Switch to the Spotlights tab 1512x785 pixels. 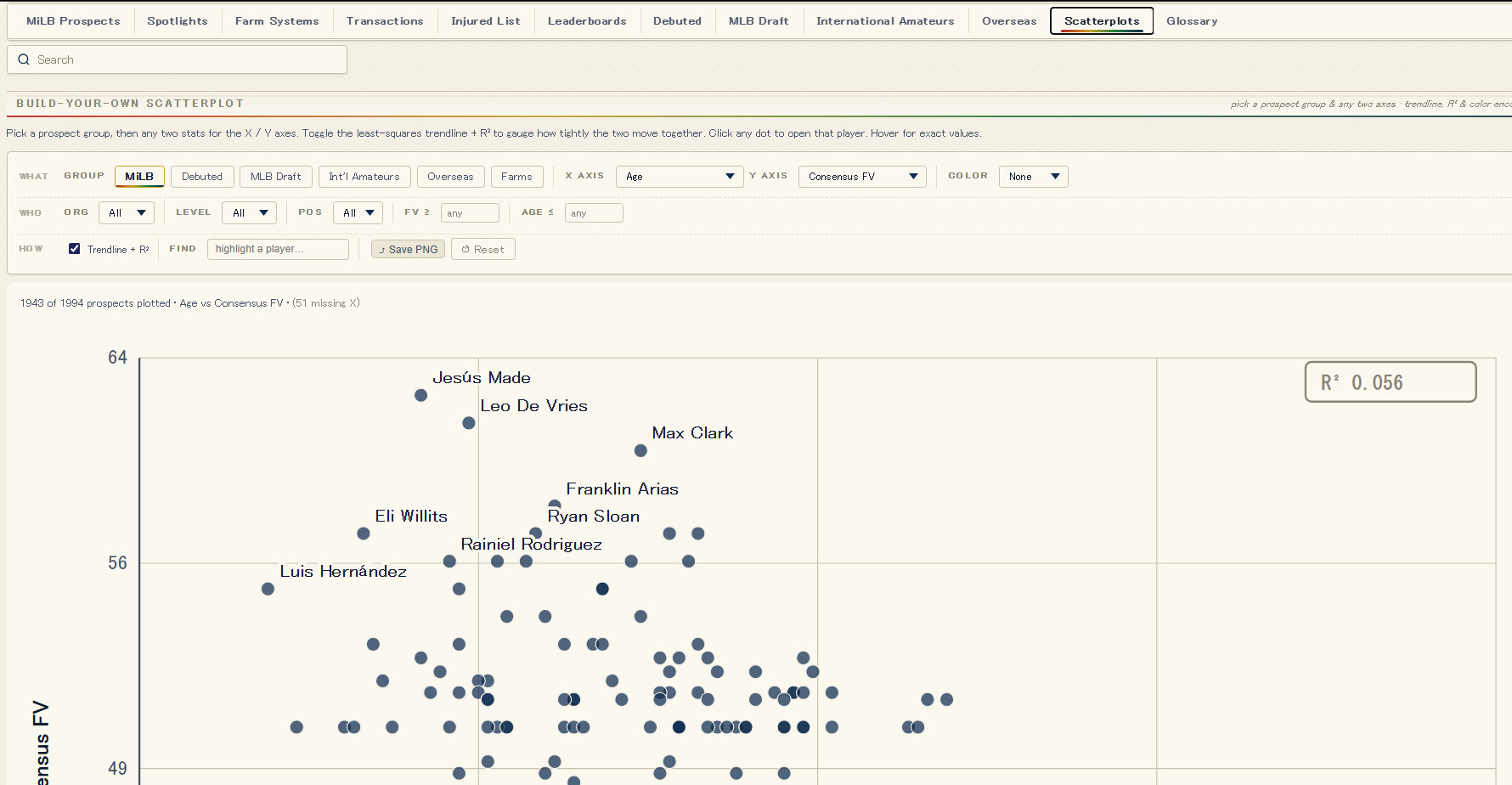click(x=178, y=21)
